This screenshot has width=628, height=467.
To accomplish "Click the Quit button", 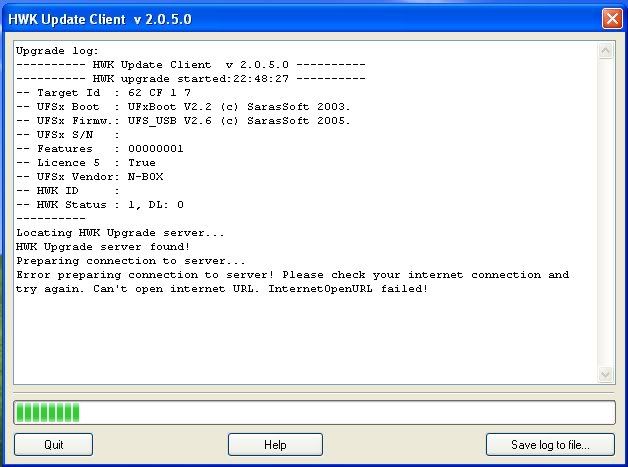I will tap(53, 445).
